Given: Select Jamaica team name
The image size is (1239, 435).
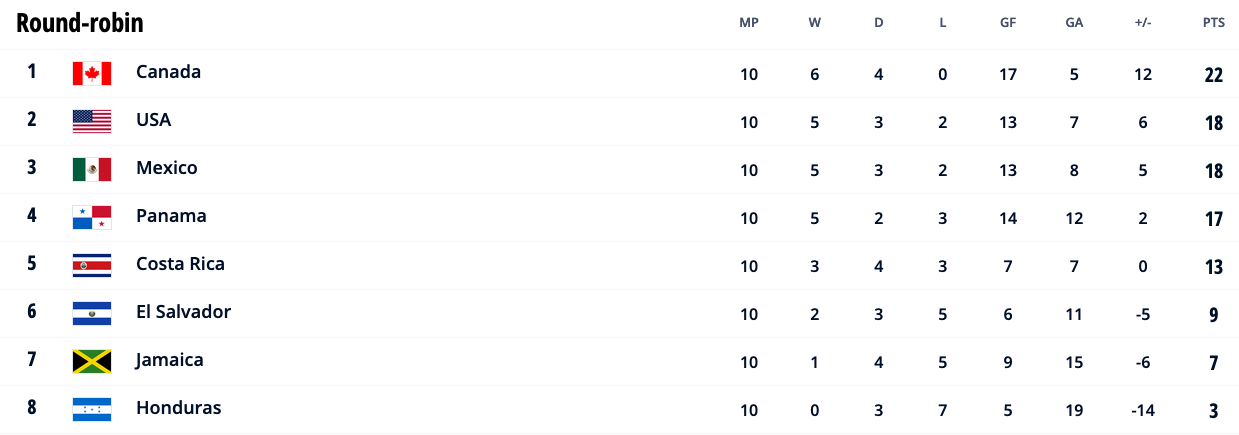Looking at the screenshot, I should coord(170,360).
